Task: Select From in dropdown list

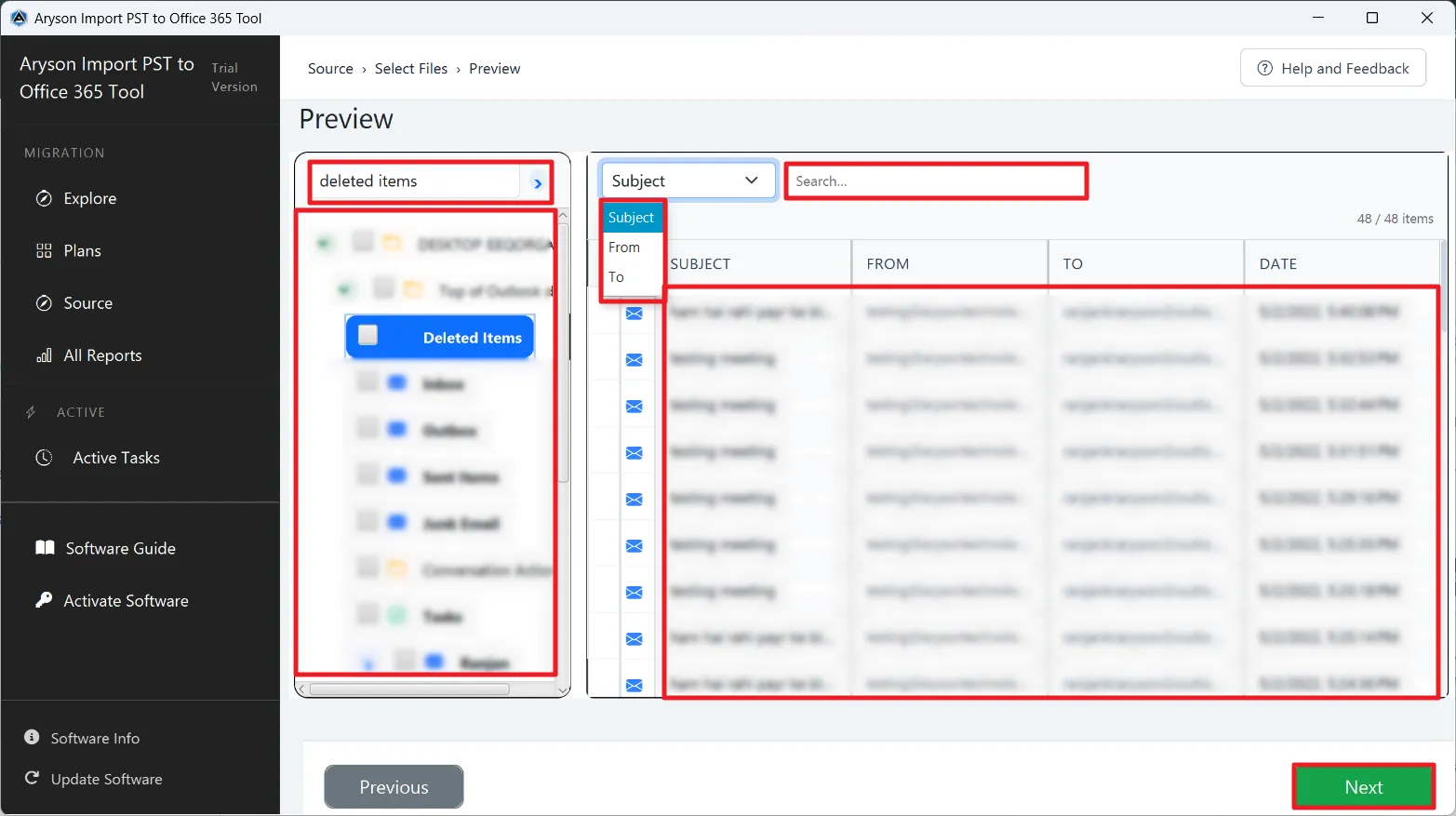Action: (632, 247)
